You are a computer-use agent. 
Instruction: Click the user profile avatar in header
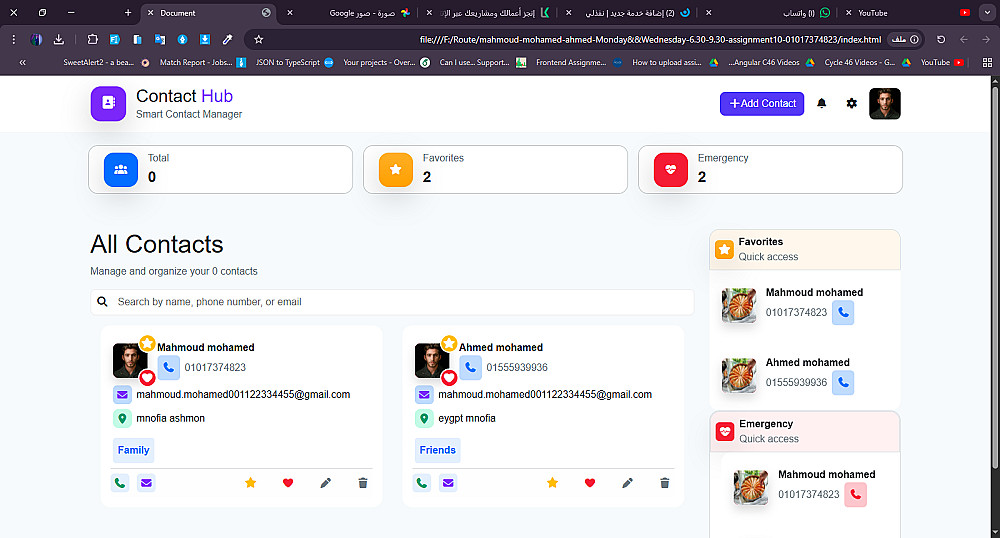[x=885, y=103]
